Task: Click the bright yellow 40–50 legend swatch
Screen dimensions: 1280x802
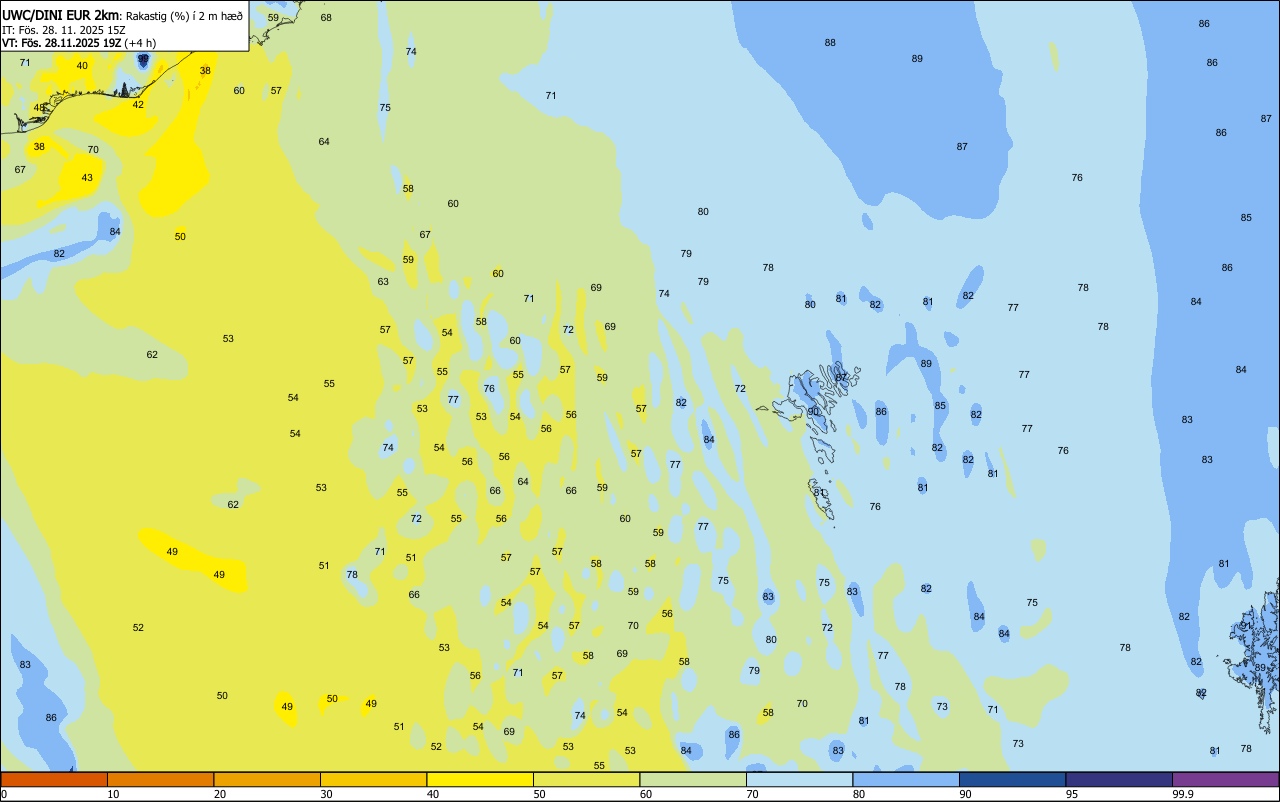Action: pyautogui.click(x=480, y=779)
